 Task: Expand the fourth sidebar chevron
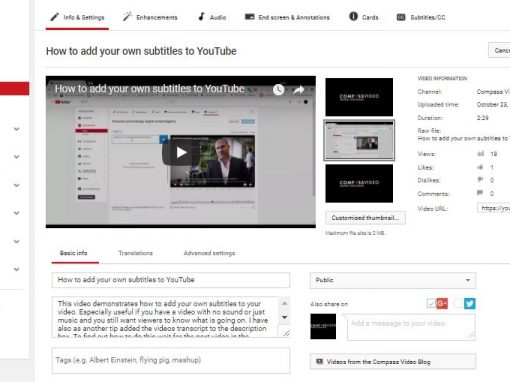(x=17, y=213)
